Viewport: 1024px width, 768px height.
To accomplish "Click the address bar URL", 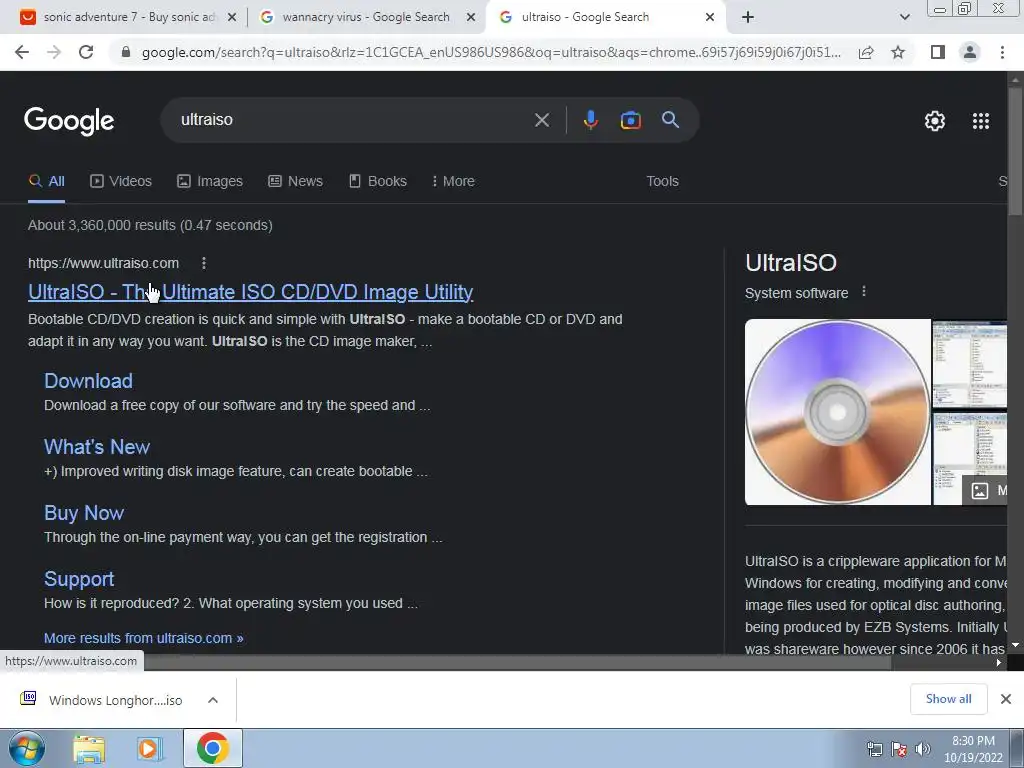I will (x=491, y=52).
